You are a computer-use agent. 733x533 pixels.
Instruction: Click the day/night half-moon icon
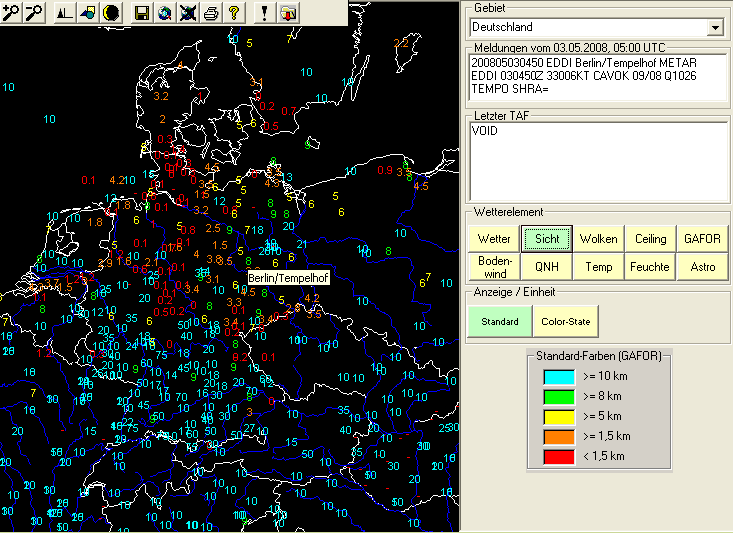(111, 12)
